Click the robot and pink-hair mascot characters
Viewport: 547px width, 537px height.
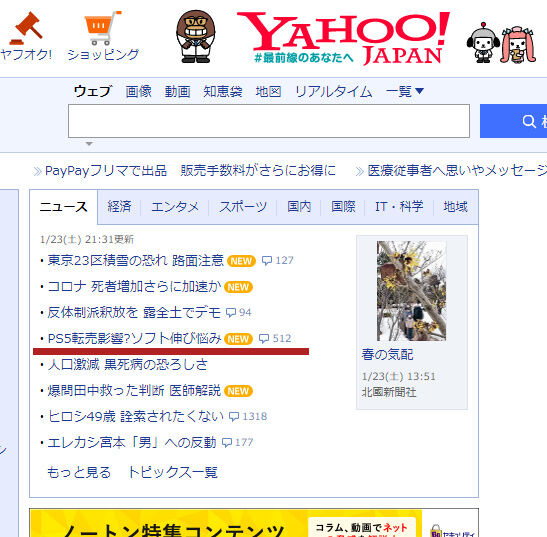[x=501, y=43]
